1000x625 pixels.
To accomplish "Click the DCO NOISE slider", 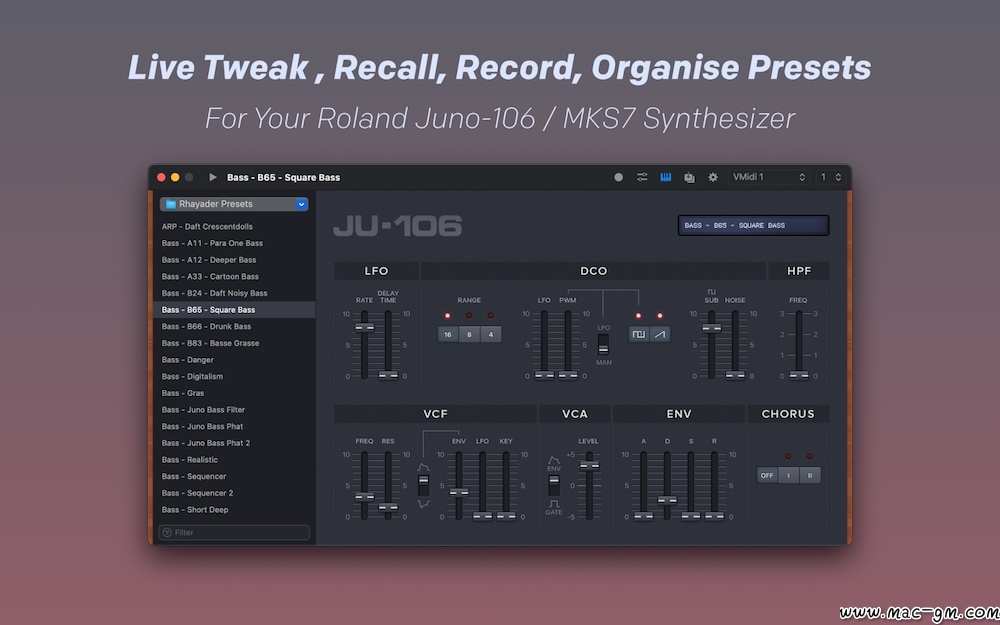I will pyautogui.click(x=735, y=375).
